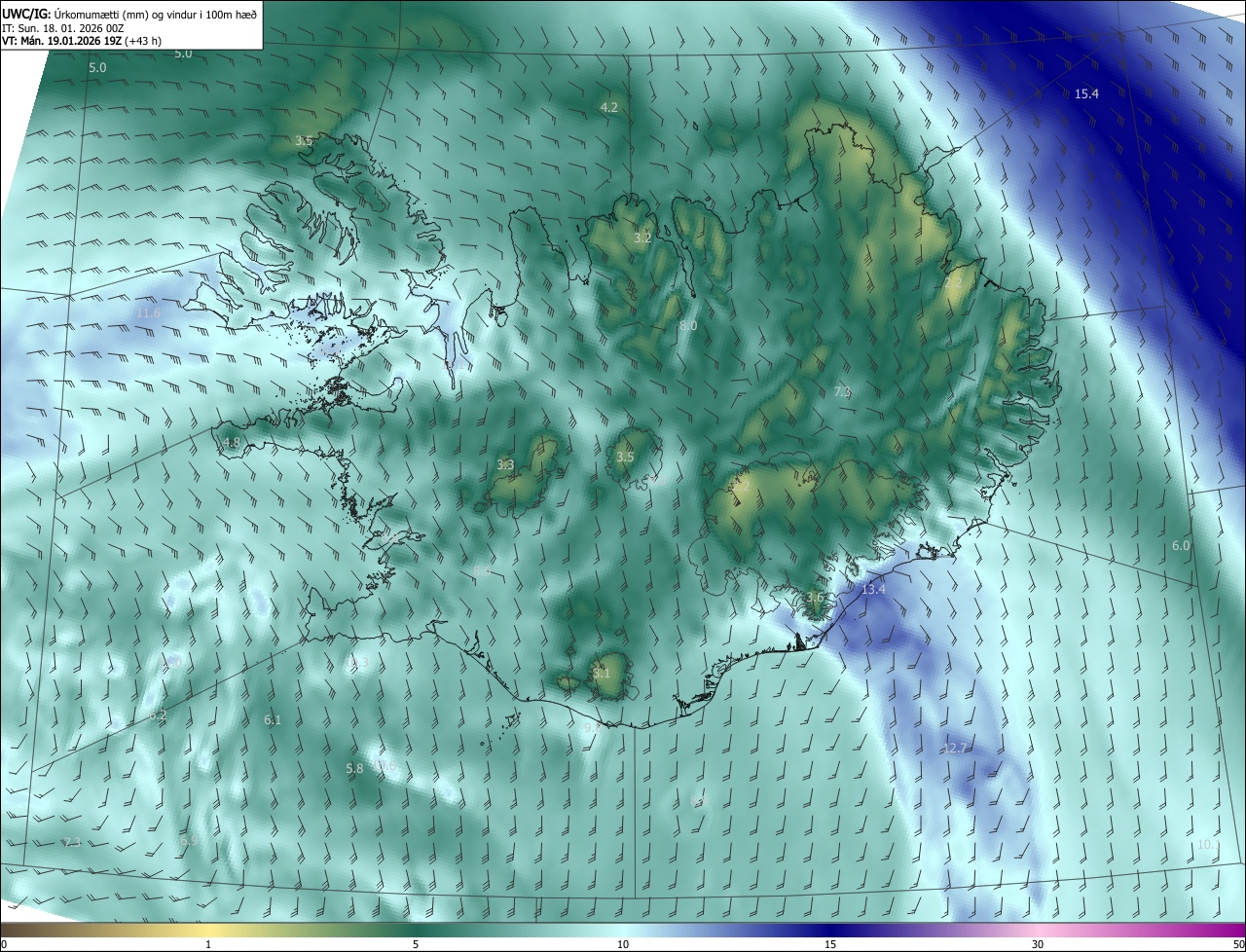Select the 6.9 value label
1246x952 pixels.
[x=189, y=840]
